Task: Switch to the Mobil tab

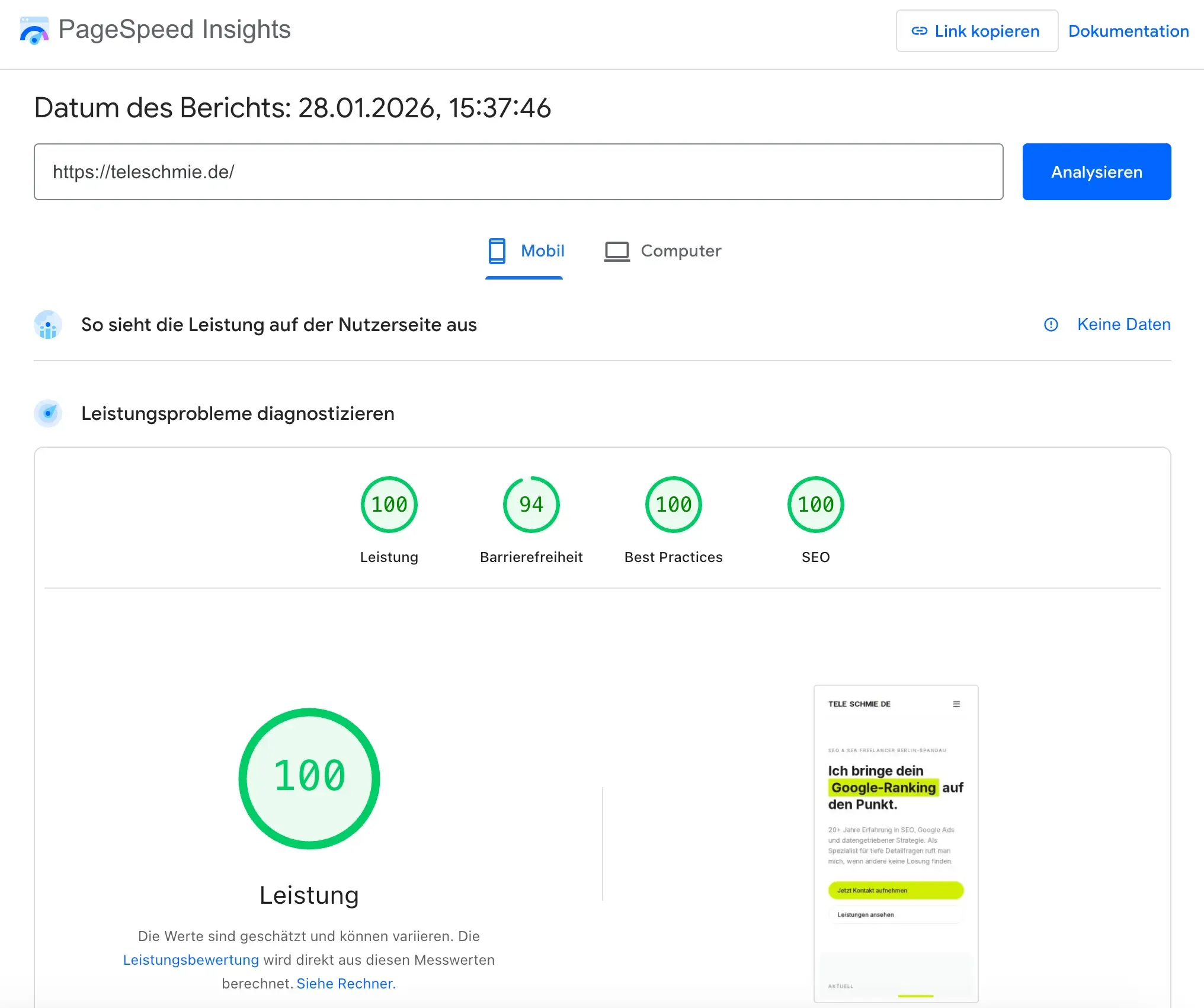Action: [525, 251]
